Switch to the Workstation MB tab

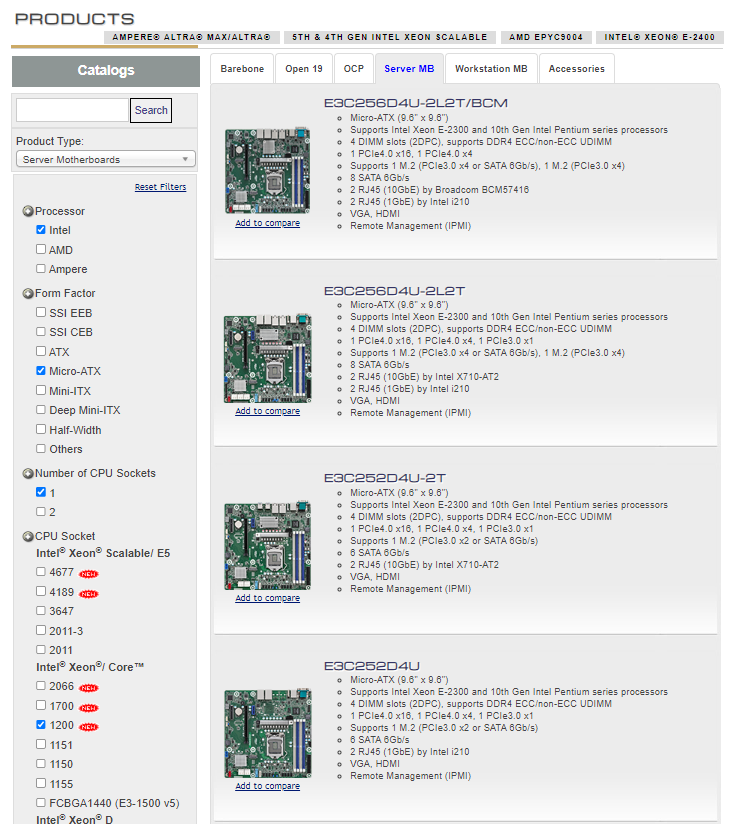click(x=491, y=69)
